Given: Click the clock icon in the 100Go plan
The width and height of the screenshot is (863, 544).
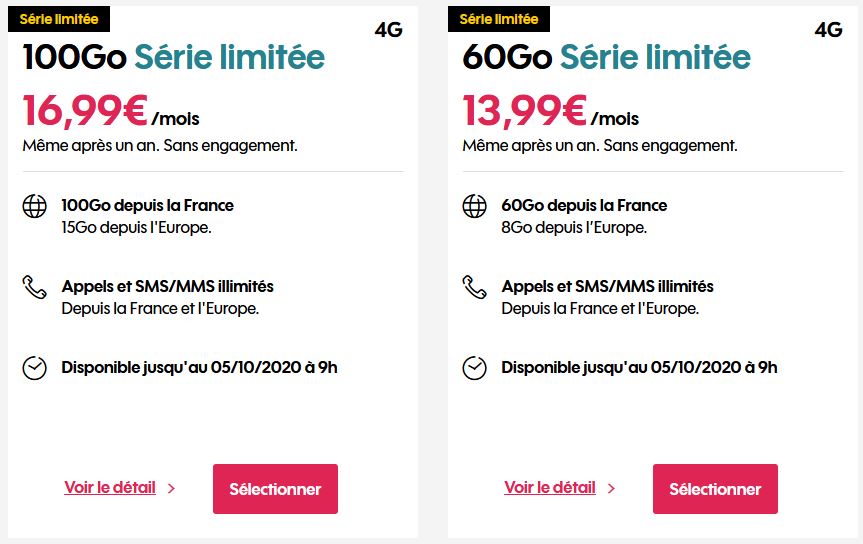Looking at the screenshot, I should 34,368.
